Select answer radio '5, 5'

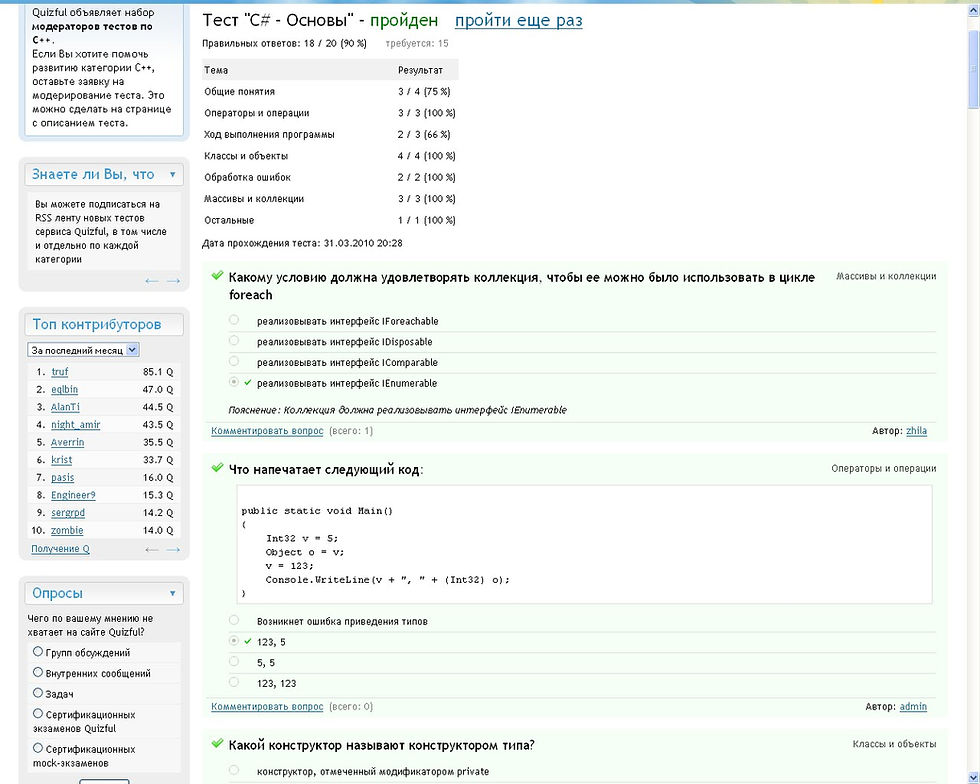point(234,661)
